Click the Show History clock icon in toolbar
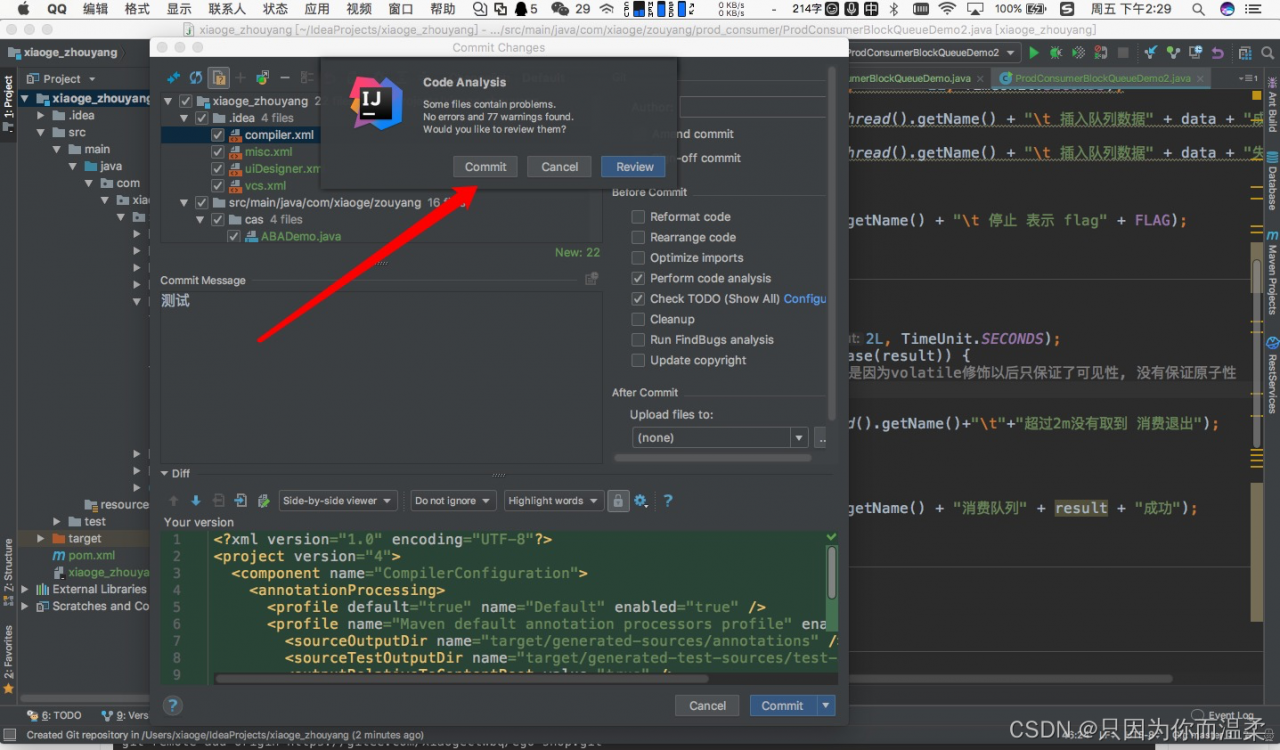 [1195, 52]
